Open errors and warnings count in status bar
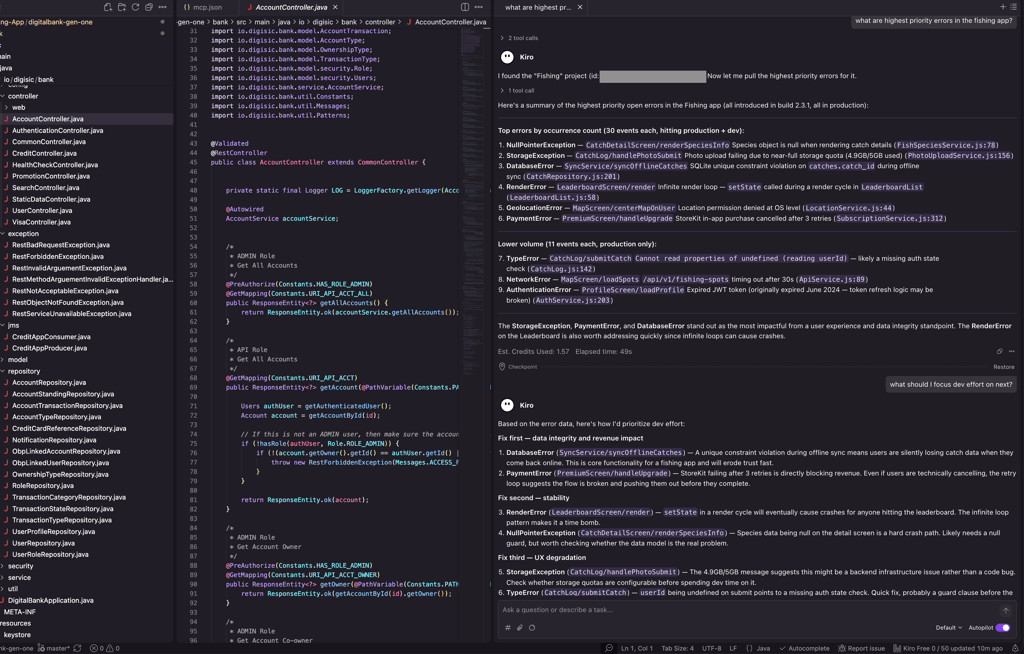 104,648
